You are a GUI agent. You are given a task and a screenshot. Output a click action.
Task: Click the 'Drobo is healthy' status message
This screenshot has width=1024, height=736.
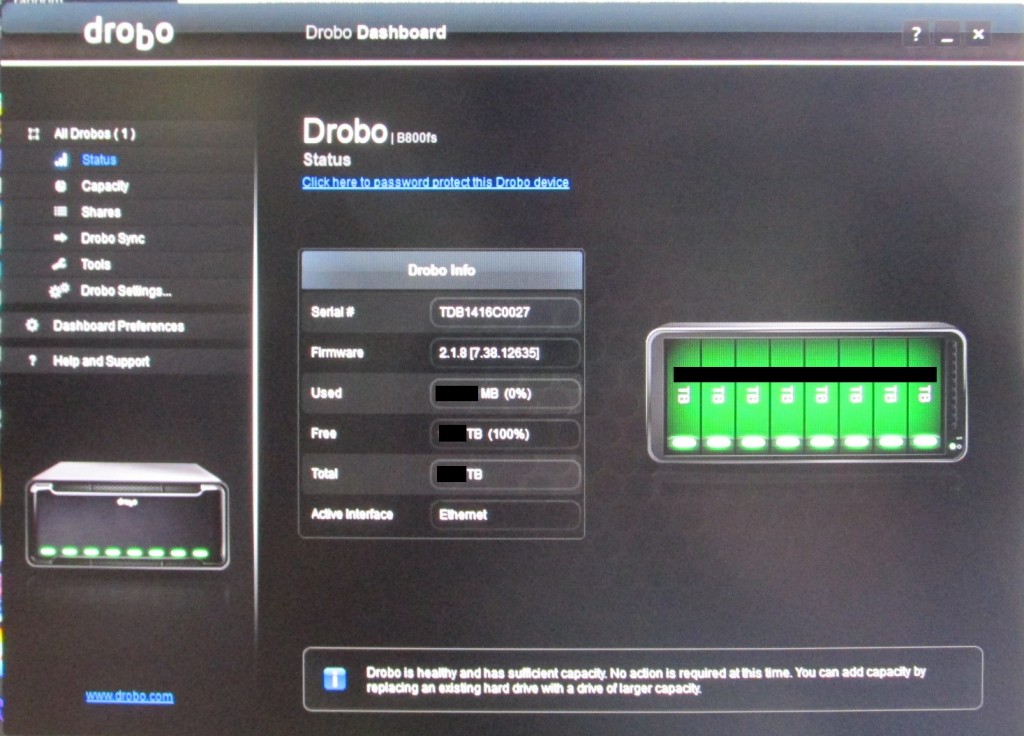646,680
